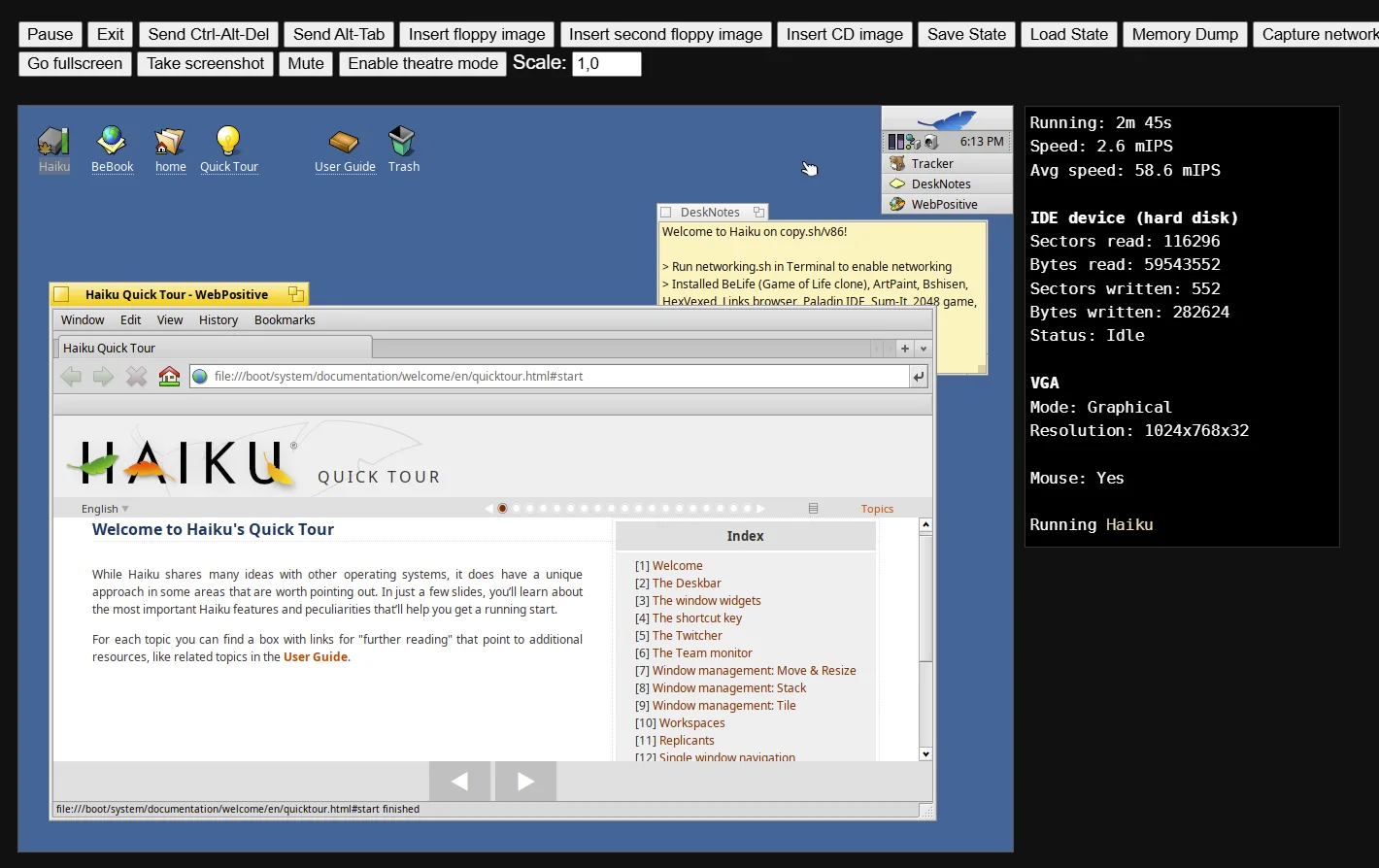Viewport: 1379px width, 868px height.
Task: Click the Topics link
Action: (877, 509)
